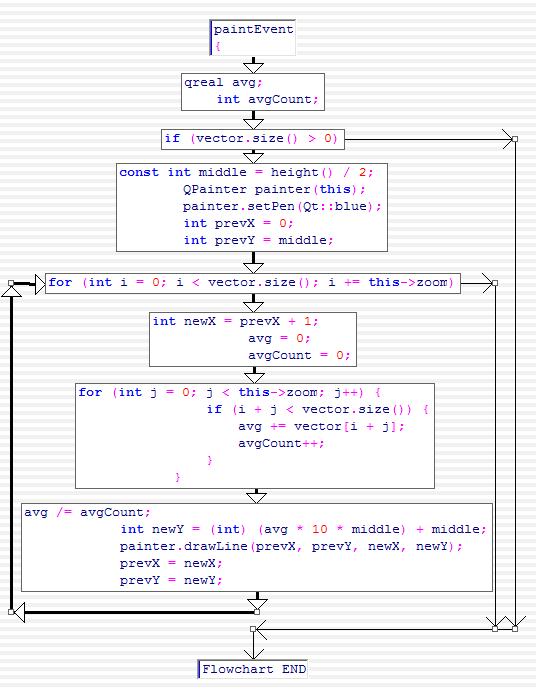The height and width of the screenshot is (689, 536).
Task: Click arrow entering the if vector.size block
Action: coord(253,123)
